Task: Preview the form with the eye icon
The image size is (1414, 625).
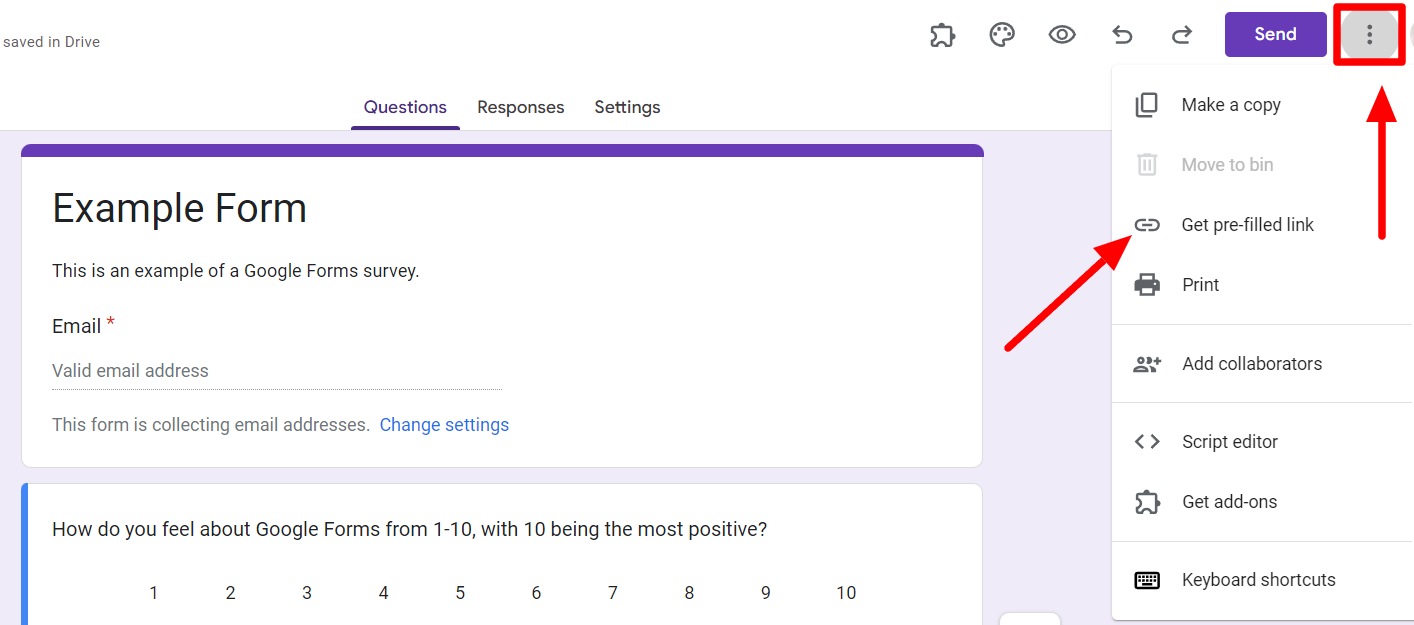Action: (1062, 35)
